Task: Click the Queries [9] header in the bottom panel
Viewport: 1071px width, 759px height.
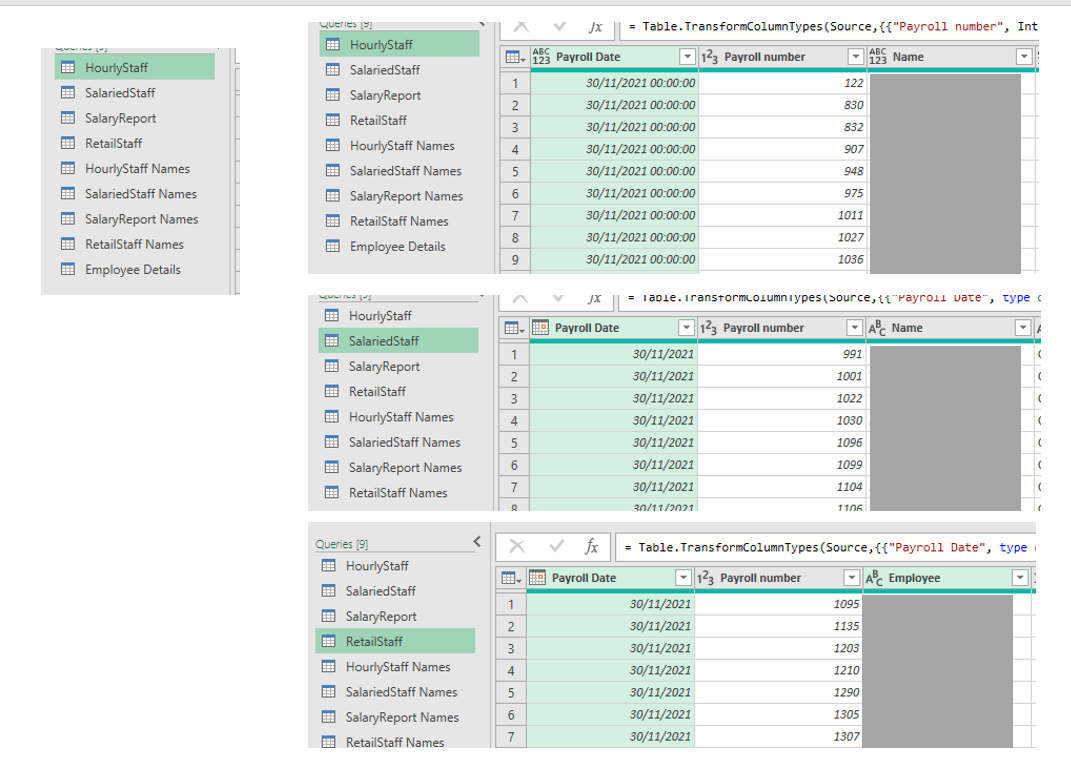Action: pyautogui.click(x=342, y=544)
